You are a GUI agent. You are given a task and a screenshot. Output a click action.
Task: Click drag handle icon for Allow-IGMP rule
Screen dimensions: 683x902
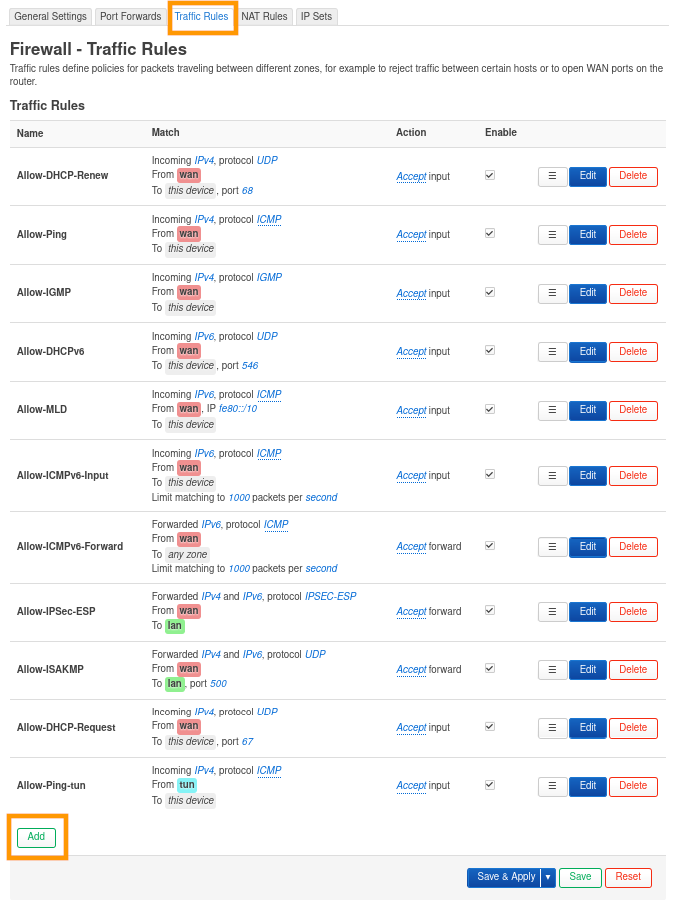pos(553,293)
